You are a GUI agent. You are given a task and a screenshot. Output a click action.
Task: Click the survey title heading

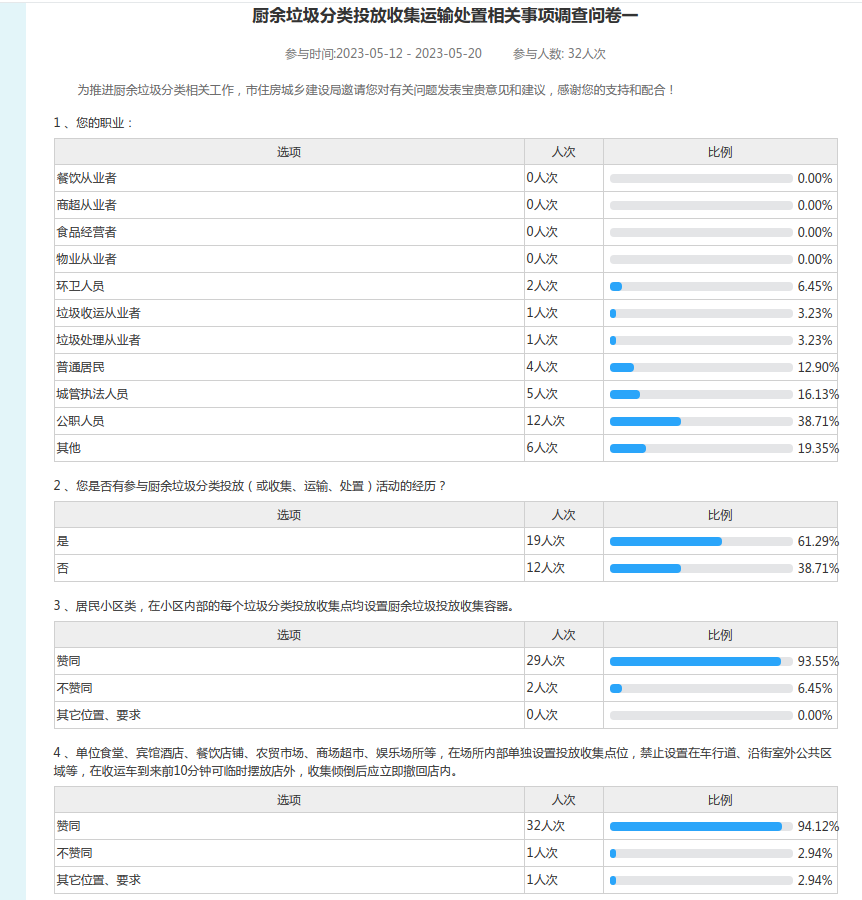tap(445, 16)
